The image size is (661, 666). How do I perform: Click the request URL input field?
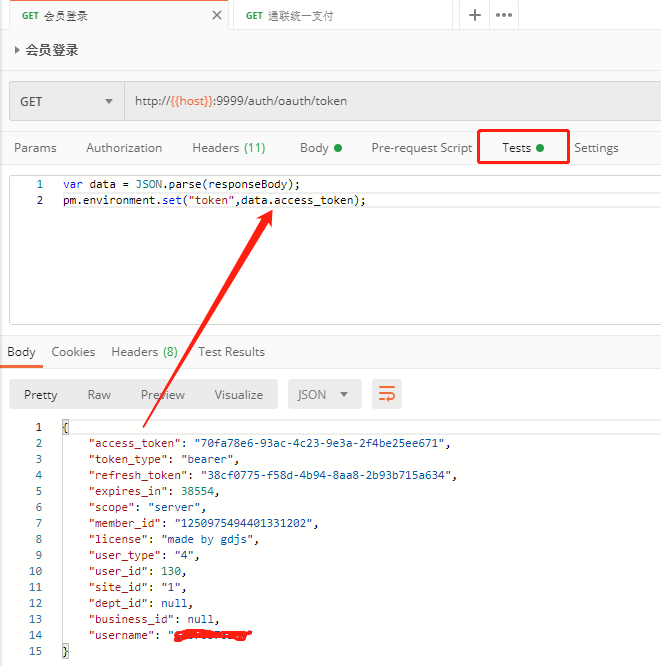pyautogui.click(x=390, y=101)
